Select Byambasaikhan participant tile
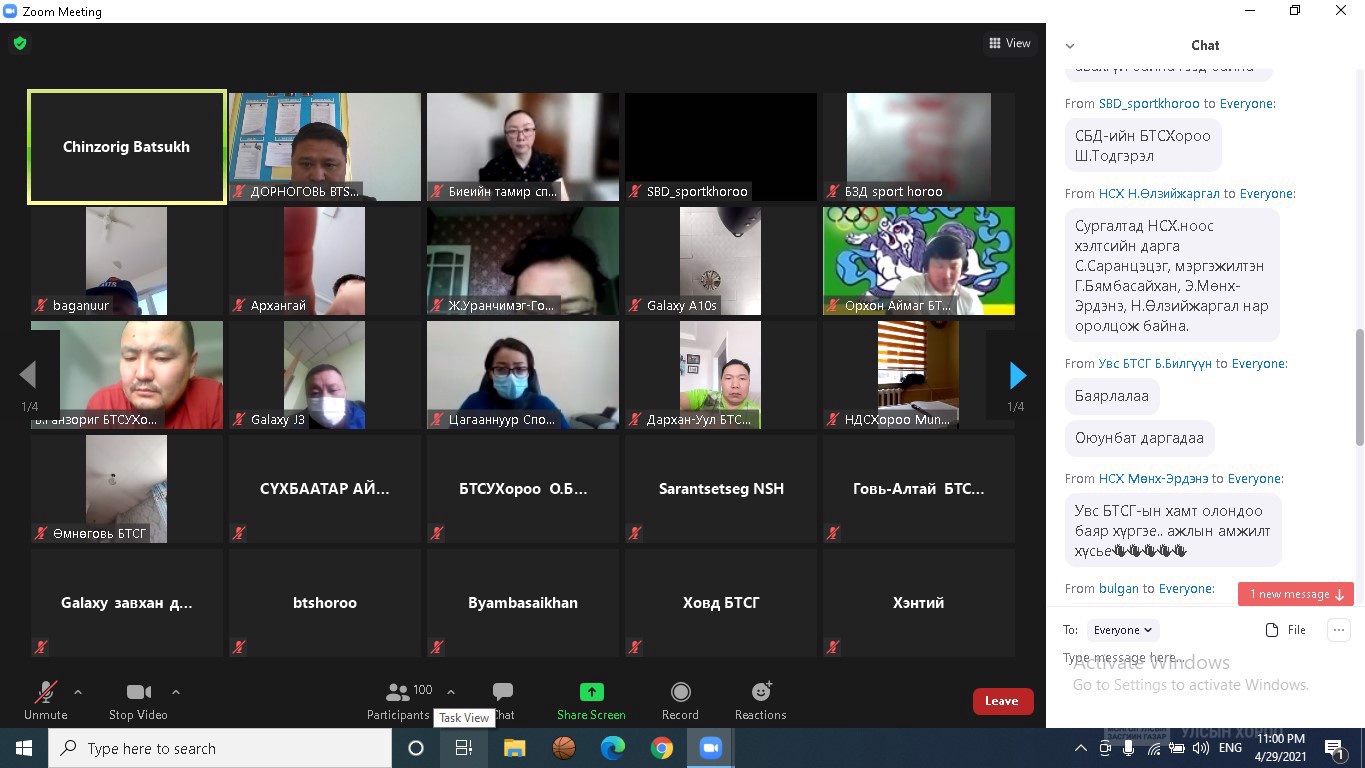Viewport: 1365px width, 768px height. click(x=522, y=603)
